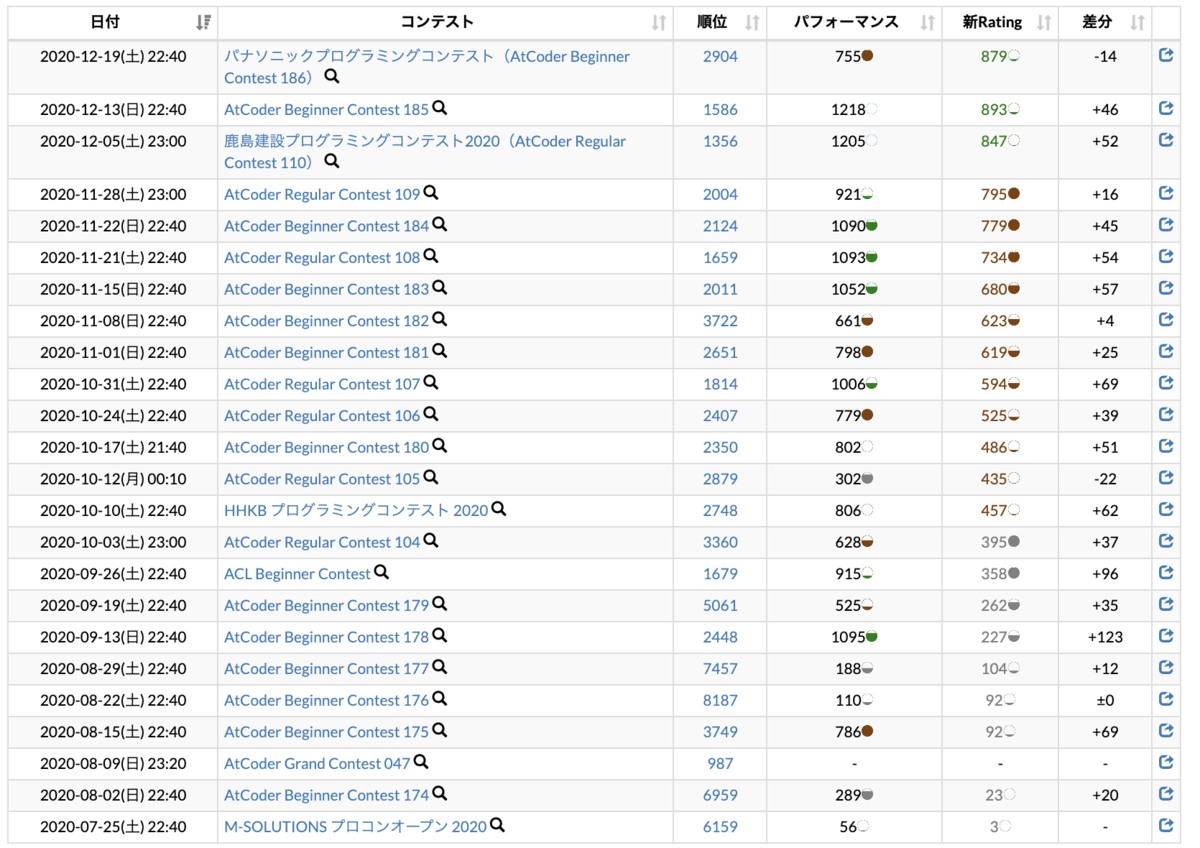The image size is (1200, 848).
Task: Open the M-SOLUTIONS プロコンオープン 2020 link
Action: coord(355,827)
